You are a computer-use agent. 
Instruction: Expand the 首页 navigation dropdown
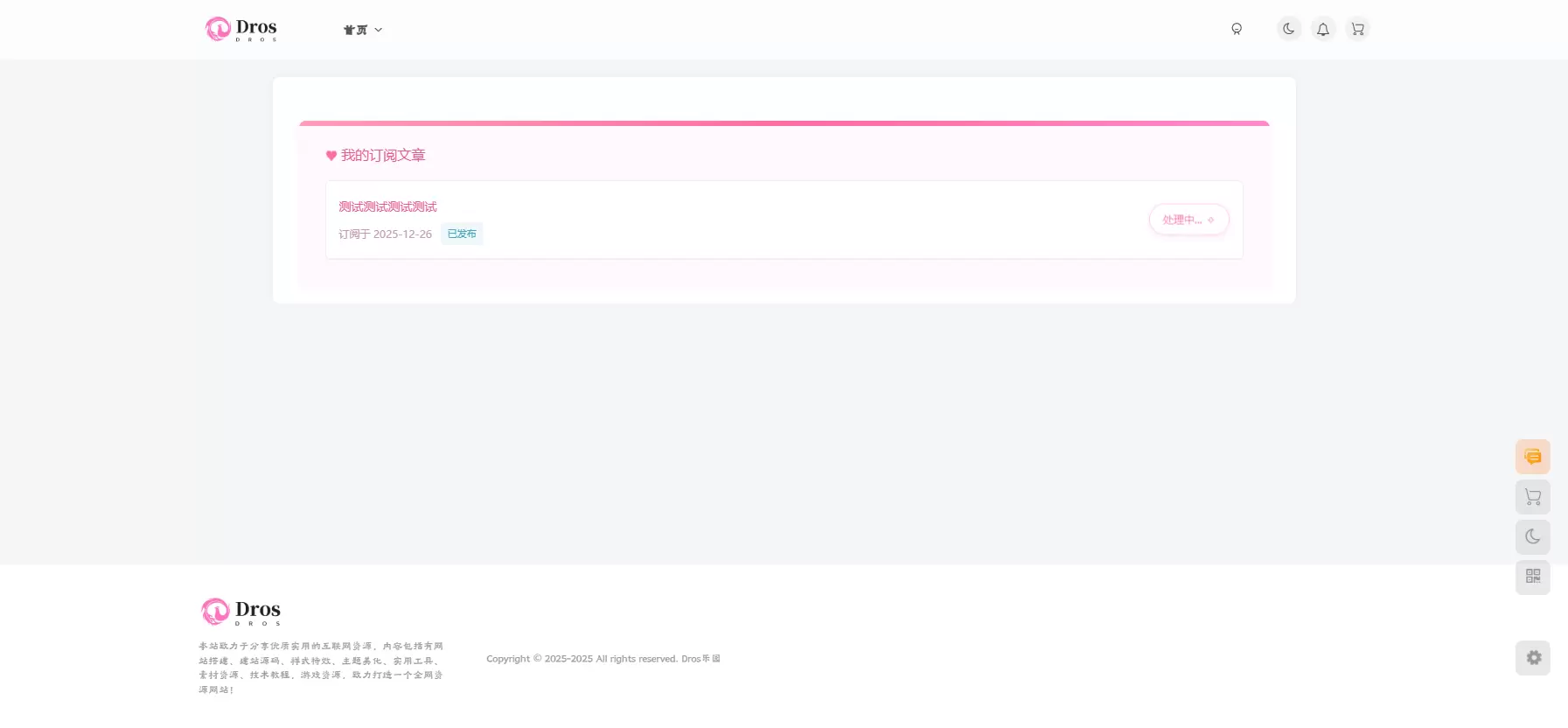[x=363, y=30]
